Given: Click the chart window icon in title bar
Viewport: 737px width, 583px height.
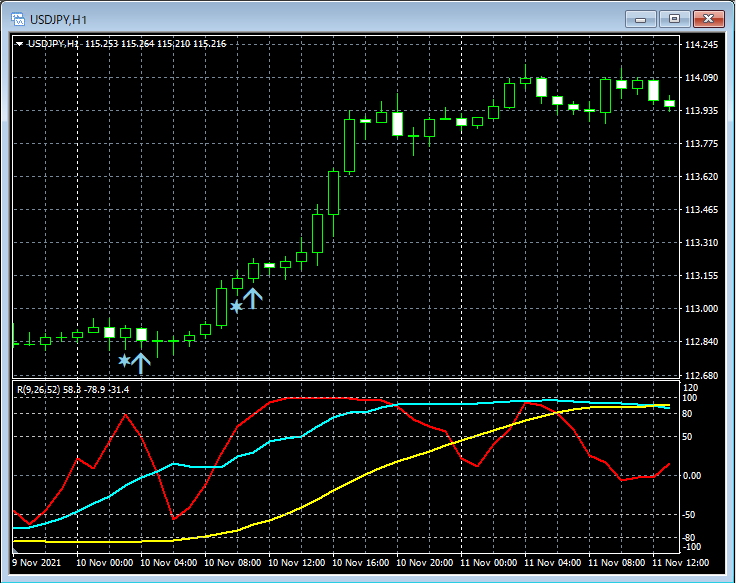Looking at the screenshot, I should 17,19.
